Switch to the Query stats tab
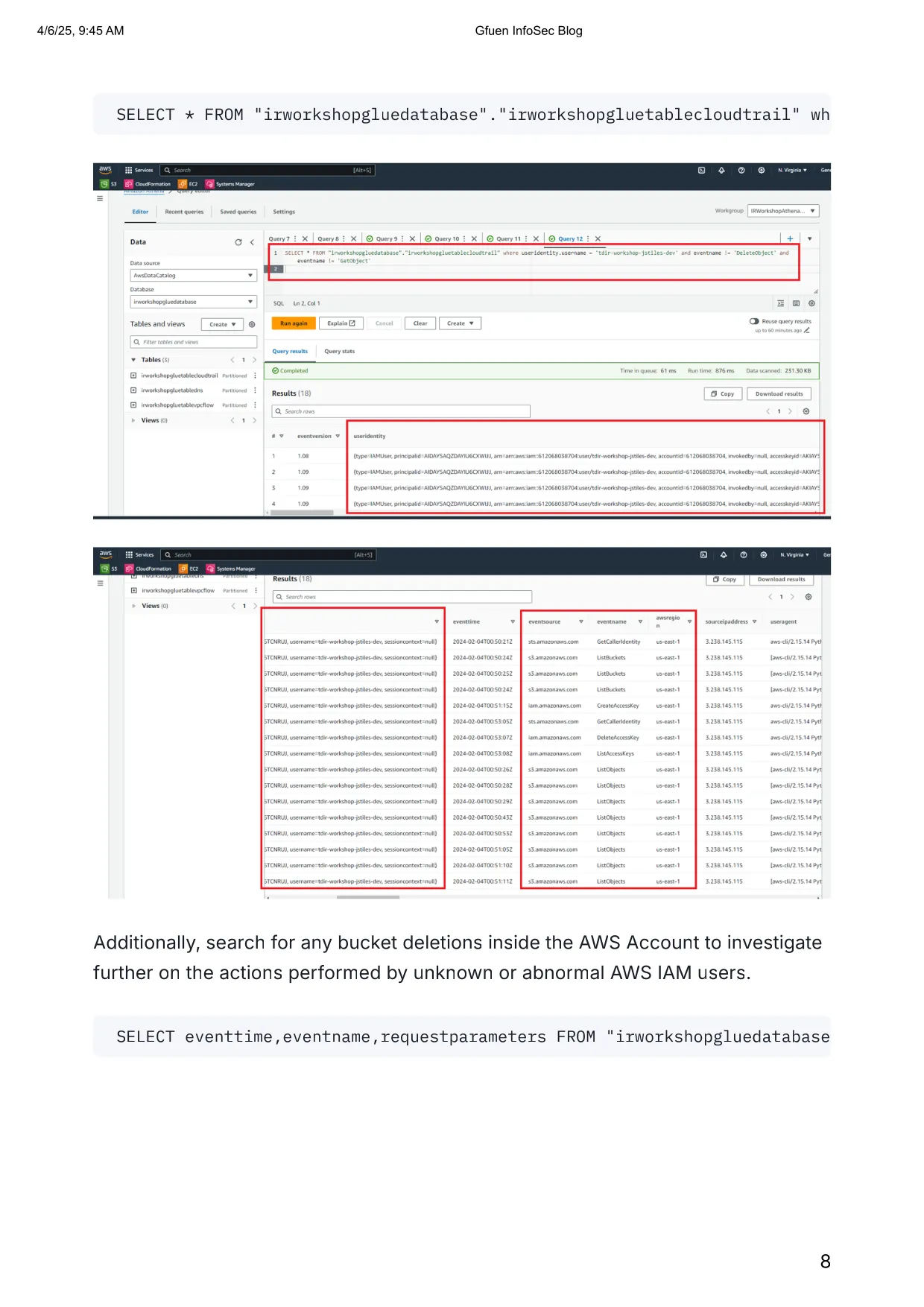Screen dimensions: 924x1307 point(340,351)
